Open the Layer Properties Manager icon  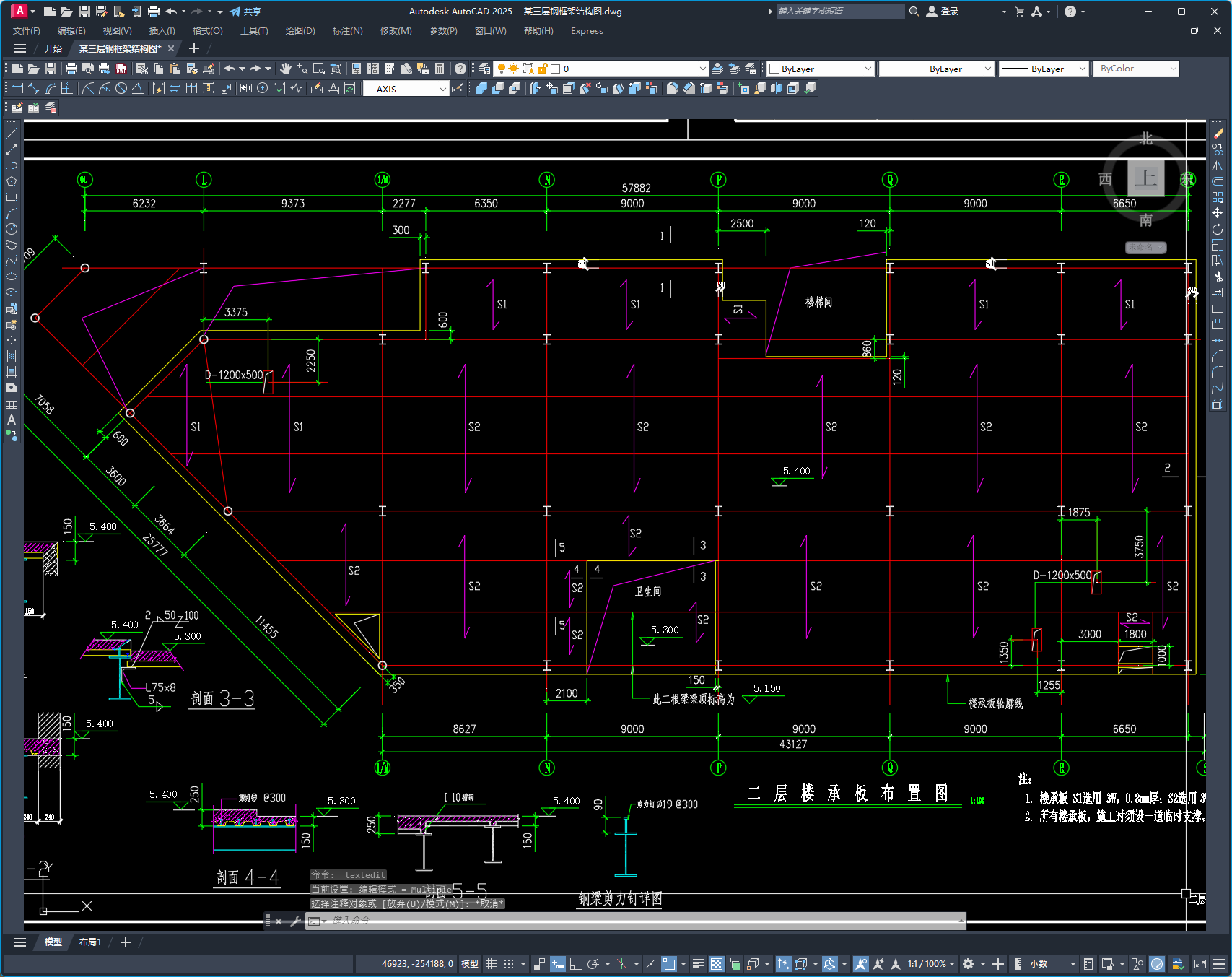[x=484, y=69]
